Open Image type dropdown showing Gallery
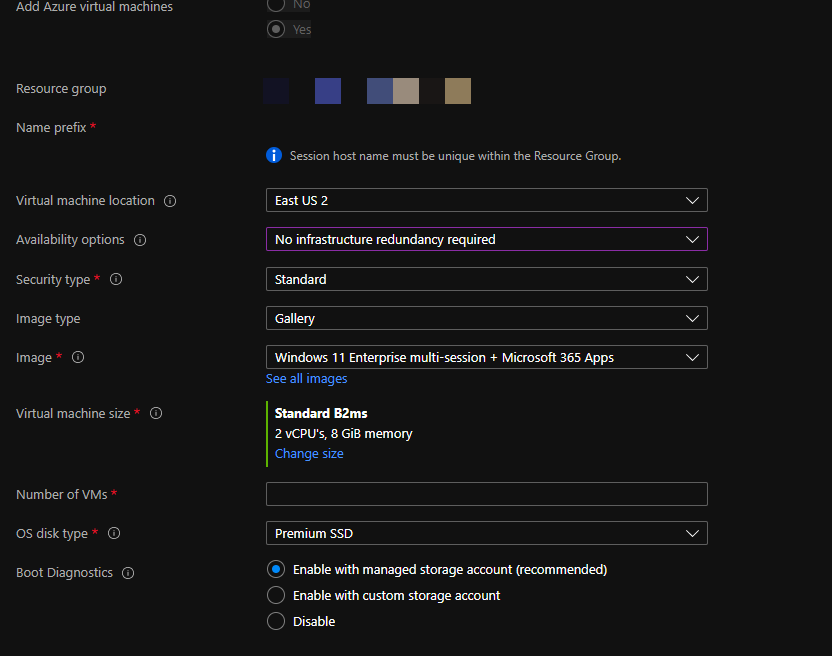This screenshot has width=832, height=656. (x=487, y=318)
